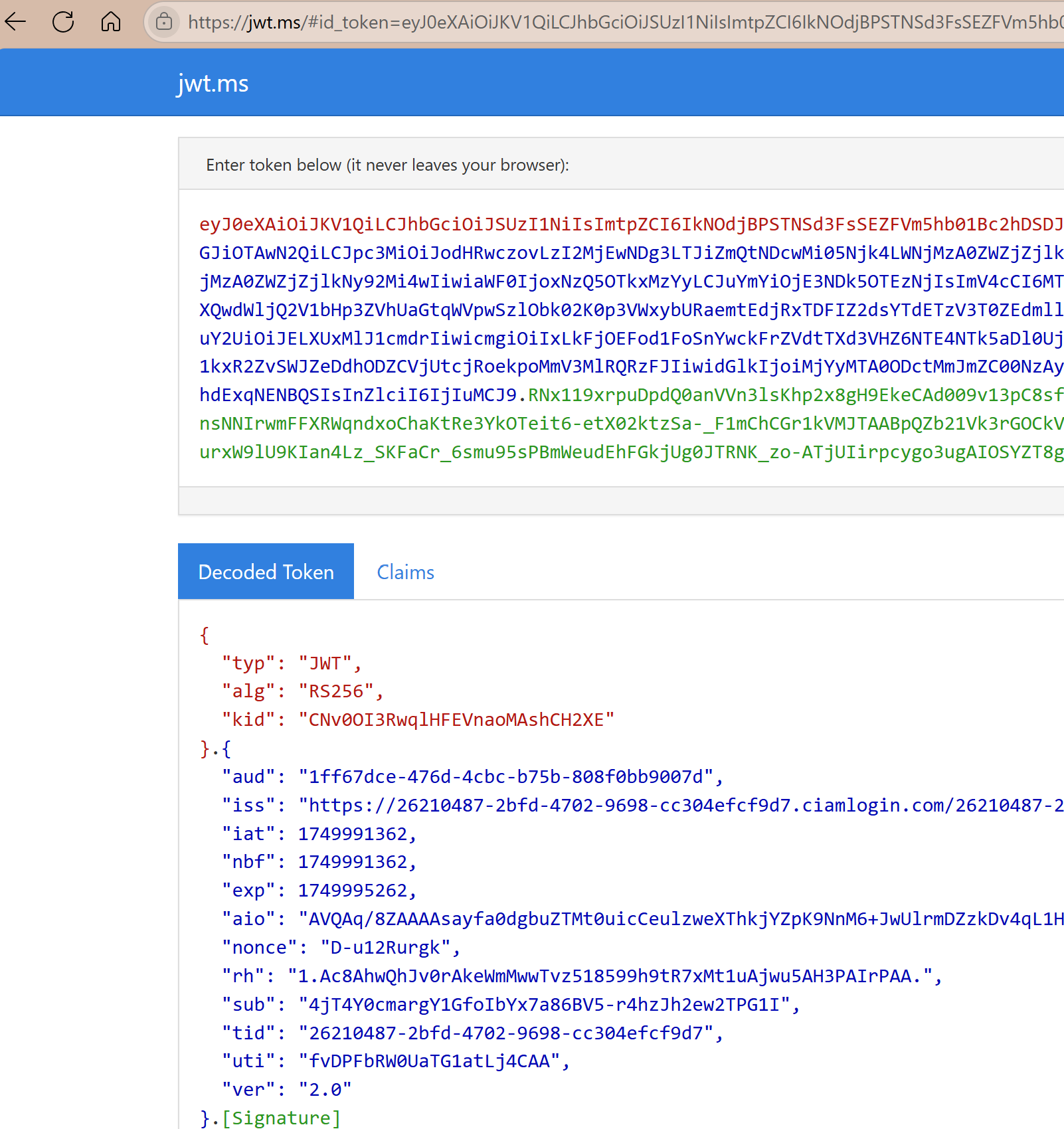This screenshot has height=1129, width=1064.
Task: View site info lock icon
Action: coord(164,23)
